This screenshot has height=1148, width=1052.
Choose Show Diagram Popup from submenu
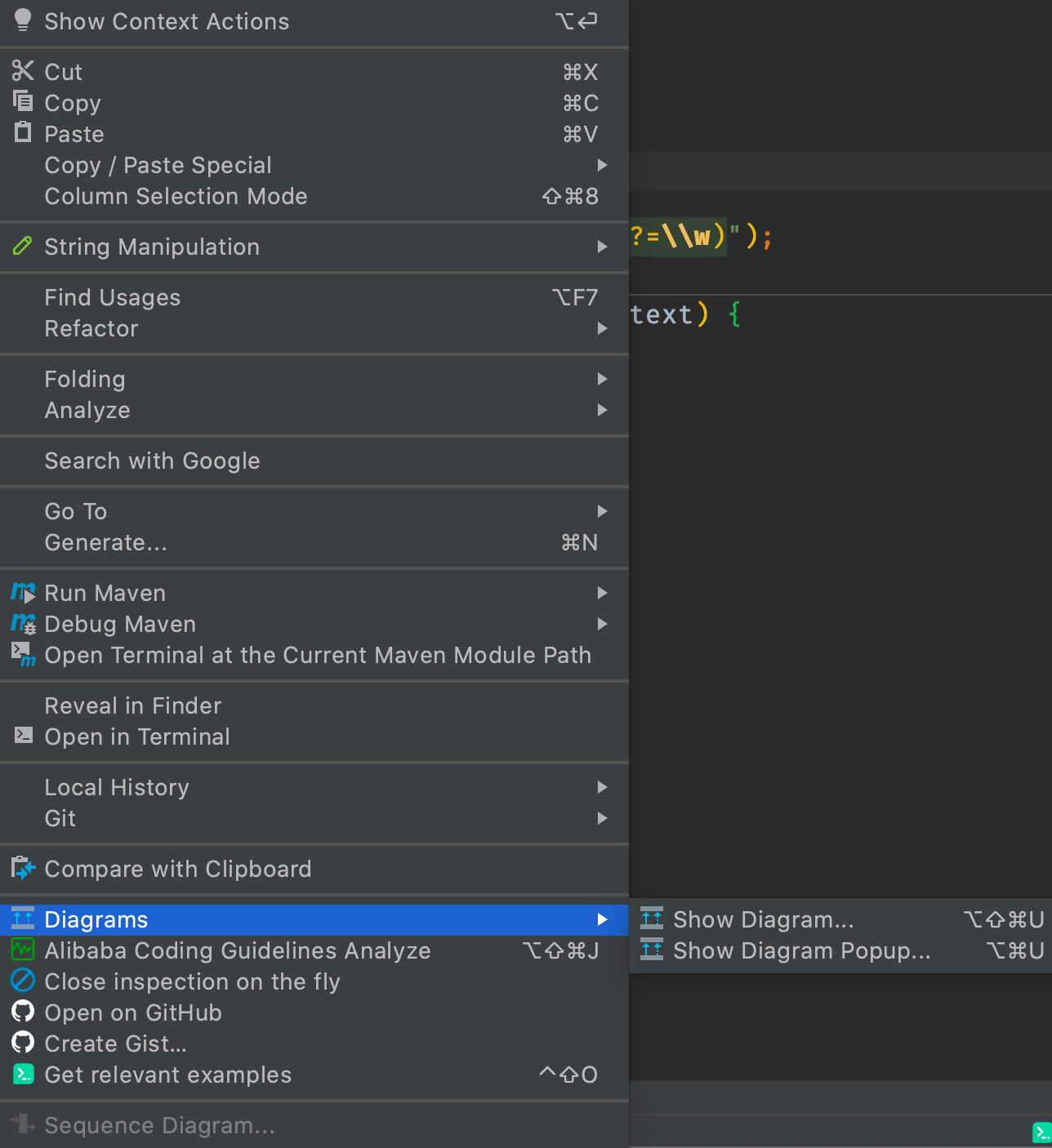(801, 951)
